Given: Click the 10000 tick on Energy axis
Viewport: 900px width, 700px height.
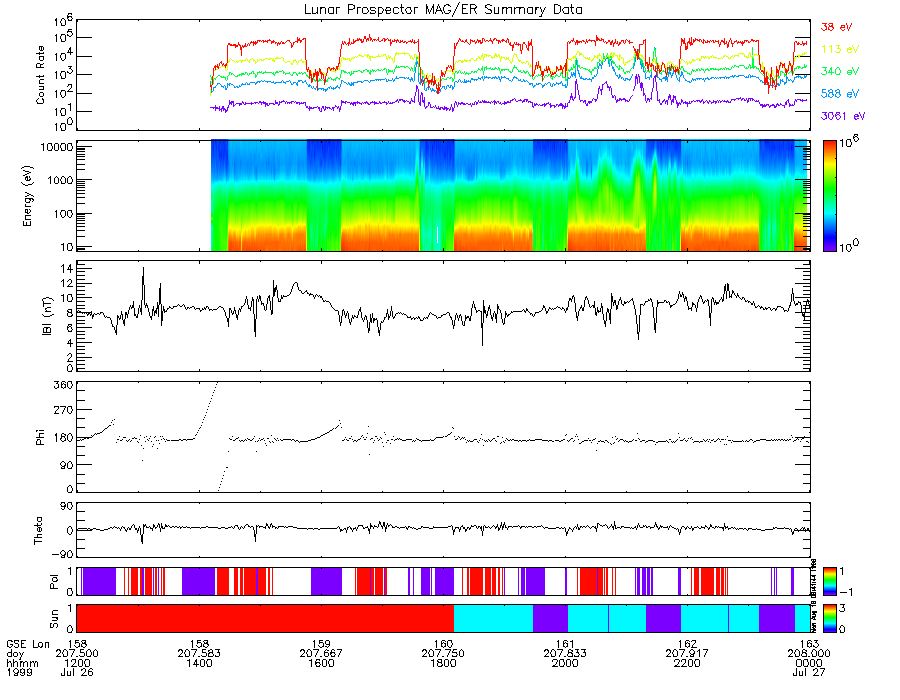Looking at the screenshot, I should coord(56,147).
